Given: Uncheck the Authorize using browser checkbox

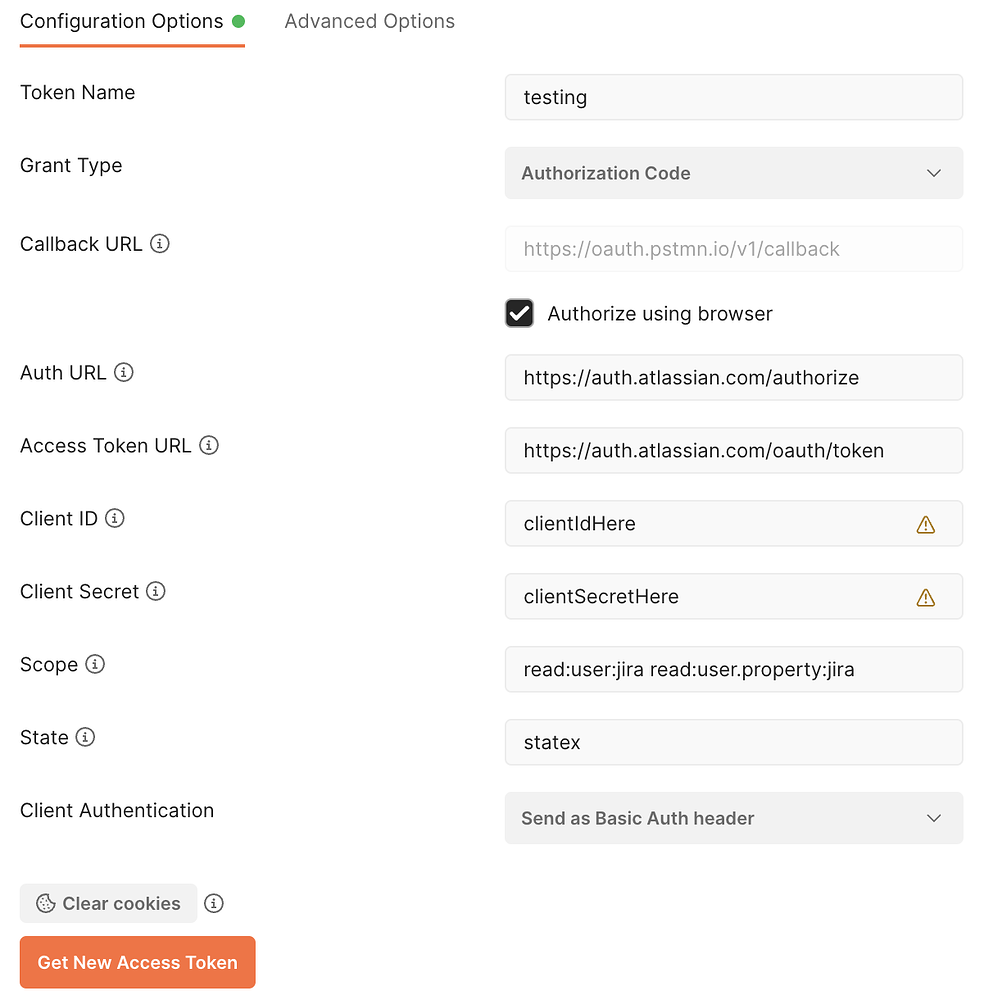Looking at the screenshot, I should [x=520, y=314].
